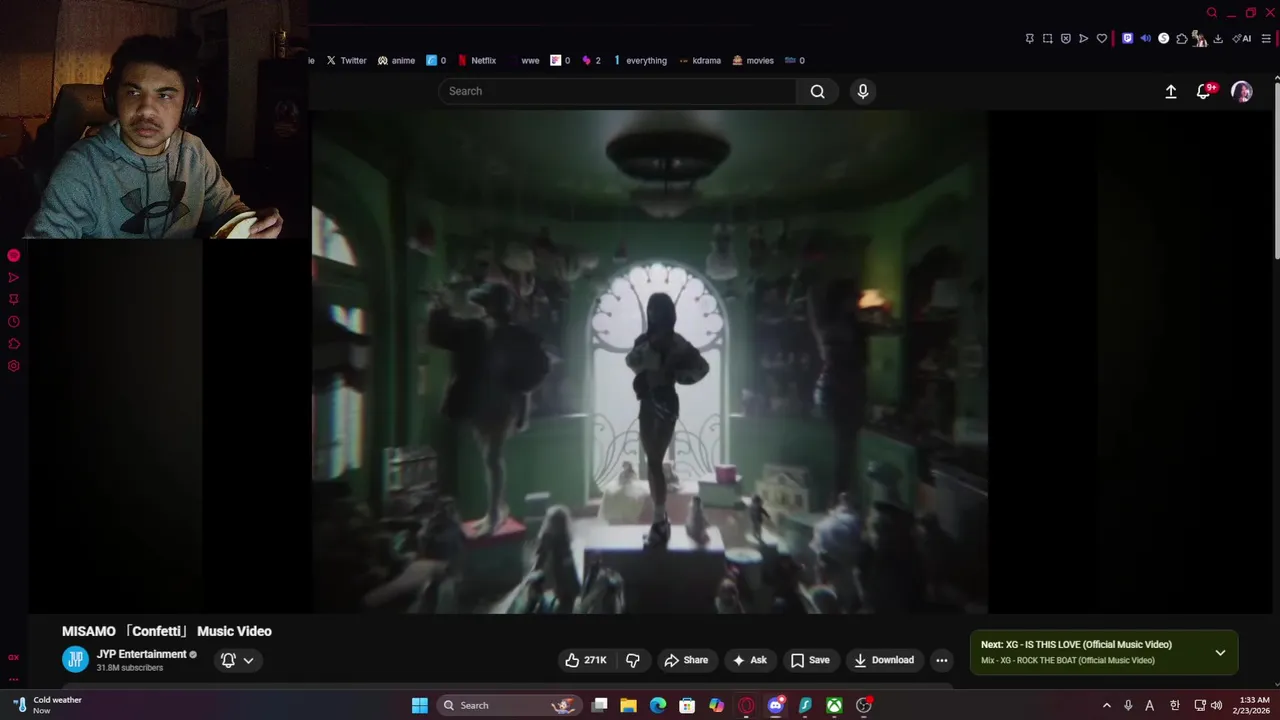Screen dimensions: 1280x720
Task: Expand the Next video queue chevron
Action: point(1220,653)
